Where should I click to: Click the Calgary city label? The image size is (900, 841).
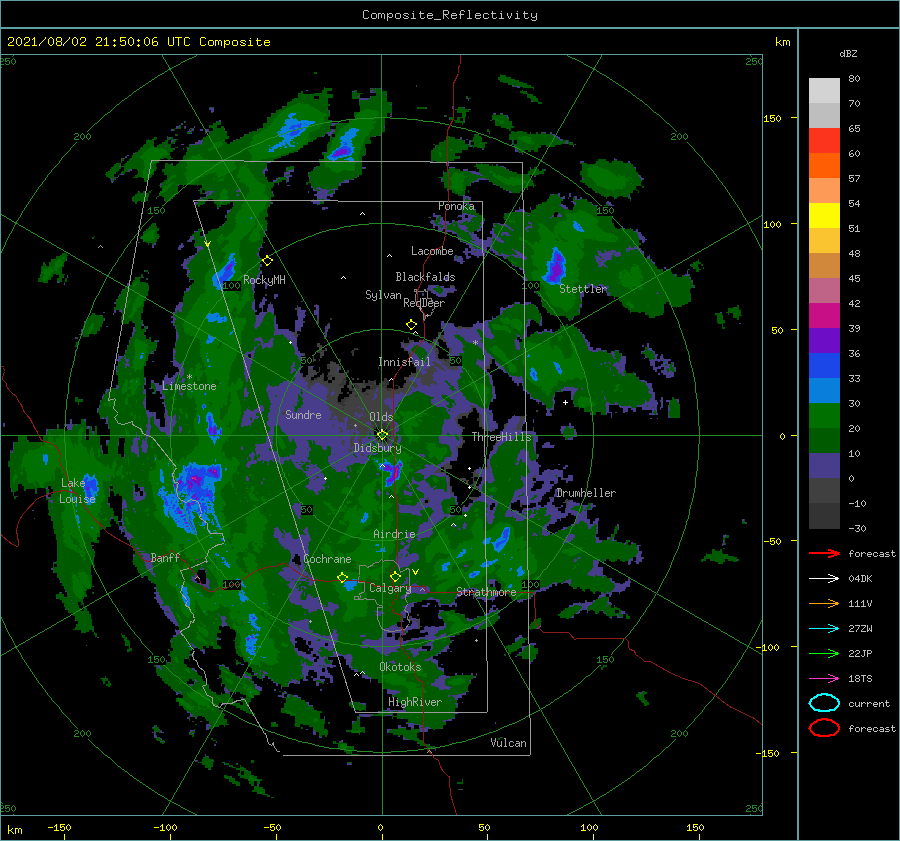tap(390, 588)
